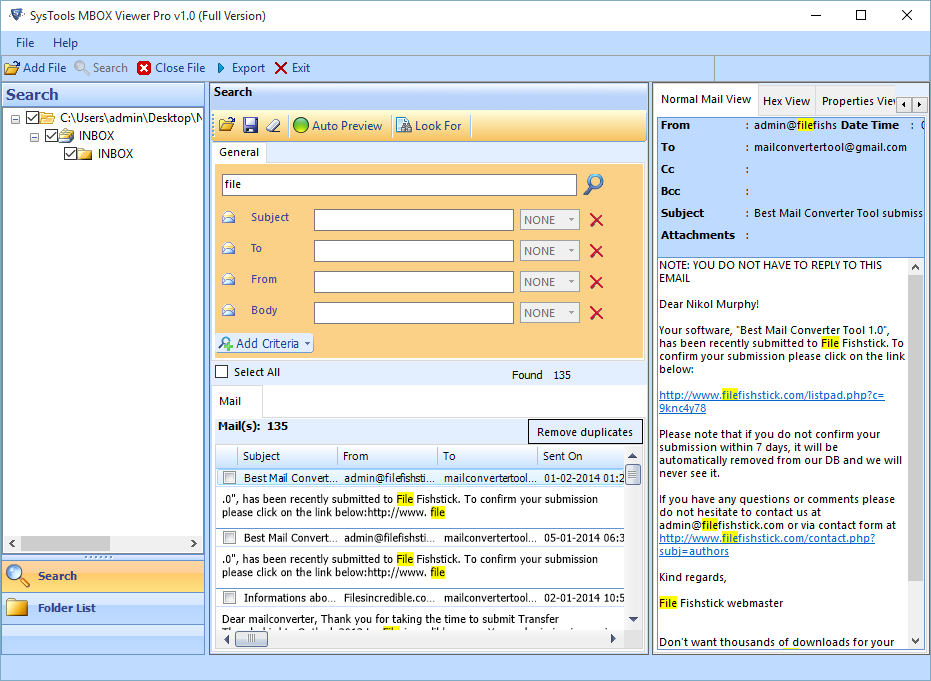The image size is (931, 681).
Task: Run search with blue magnifier icon
Action: (594, 184)
